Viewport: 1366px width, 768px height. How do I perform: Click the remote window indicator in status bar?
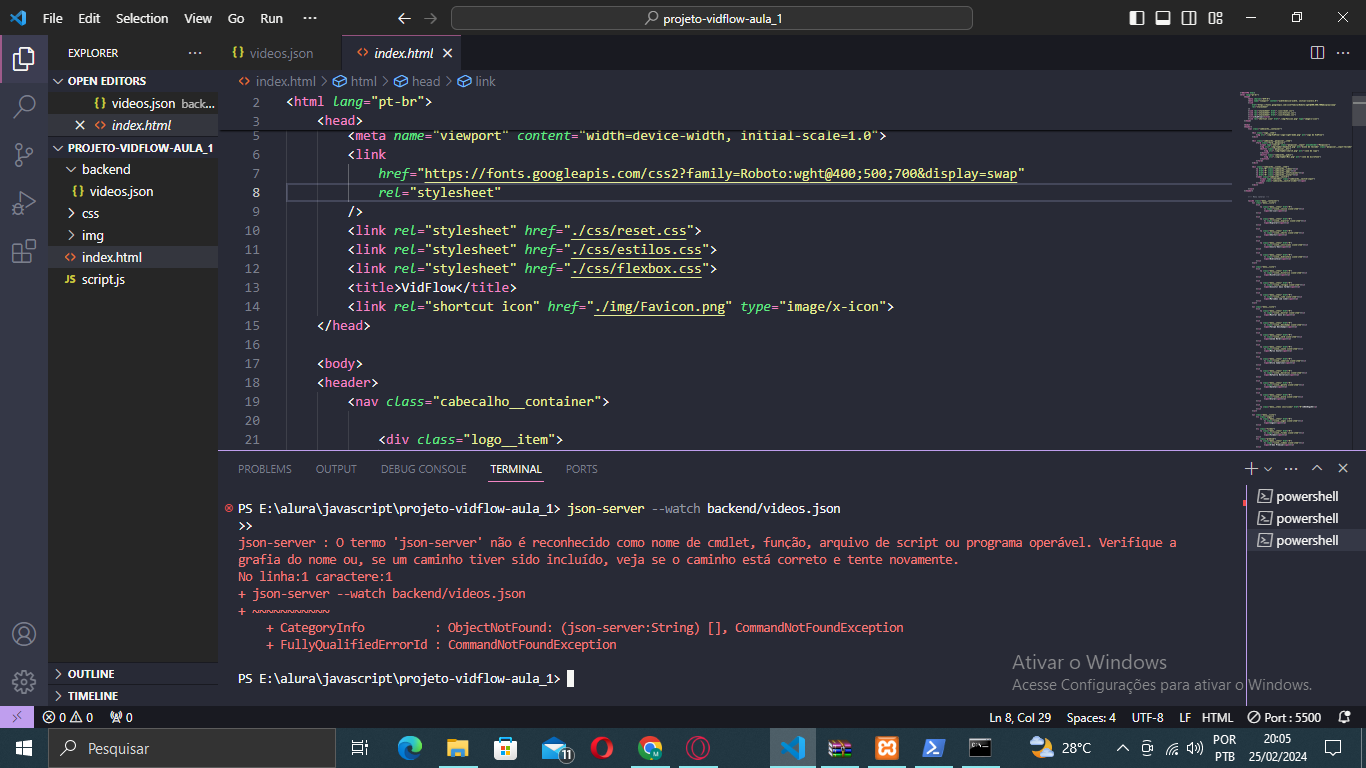point(17,717)
